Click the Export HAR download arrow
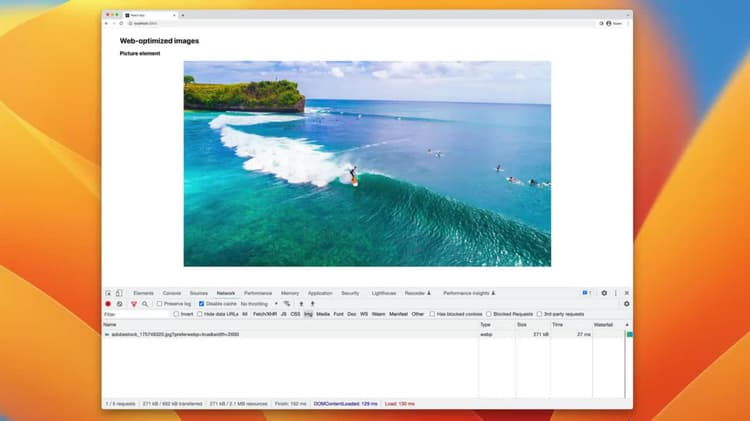The width and height of the screenshot is (750, 421). point(313,304)
